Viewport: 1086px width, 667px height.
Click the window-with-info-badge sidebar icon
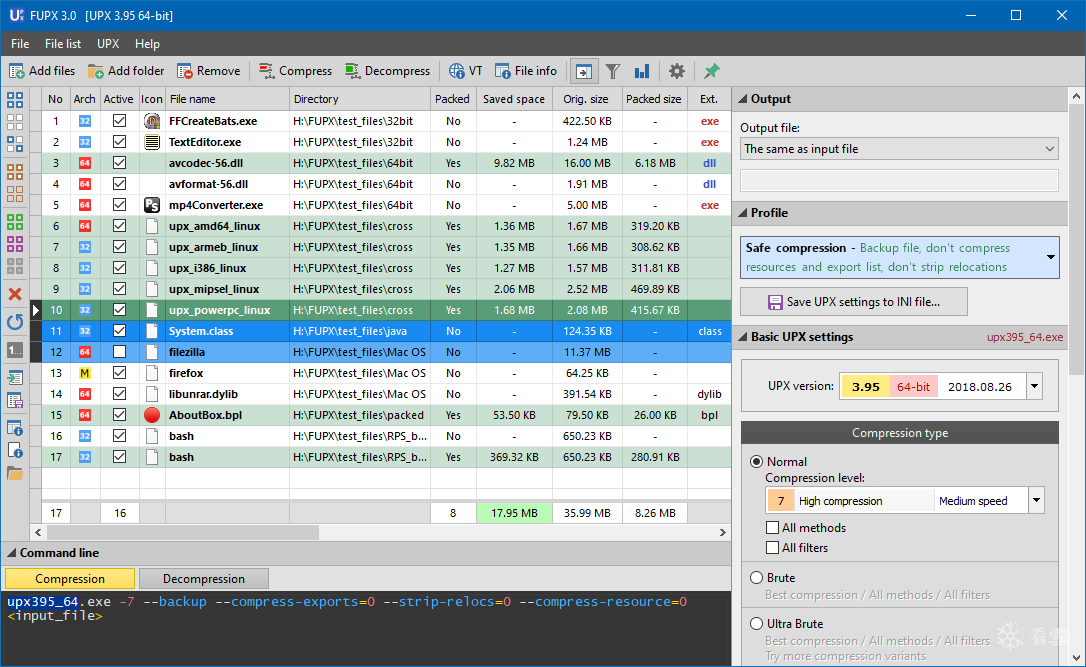click(x=15, y=428)
